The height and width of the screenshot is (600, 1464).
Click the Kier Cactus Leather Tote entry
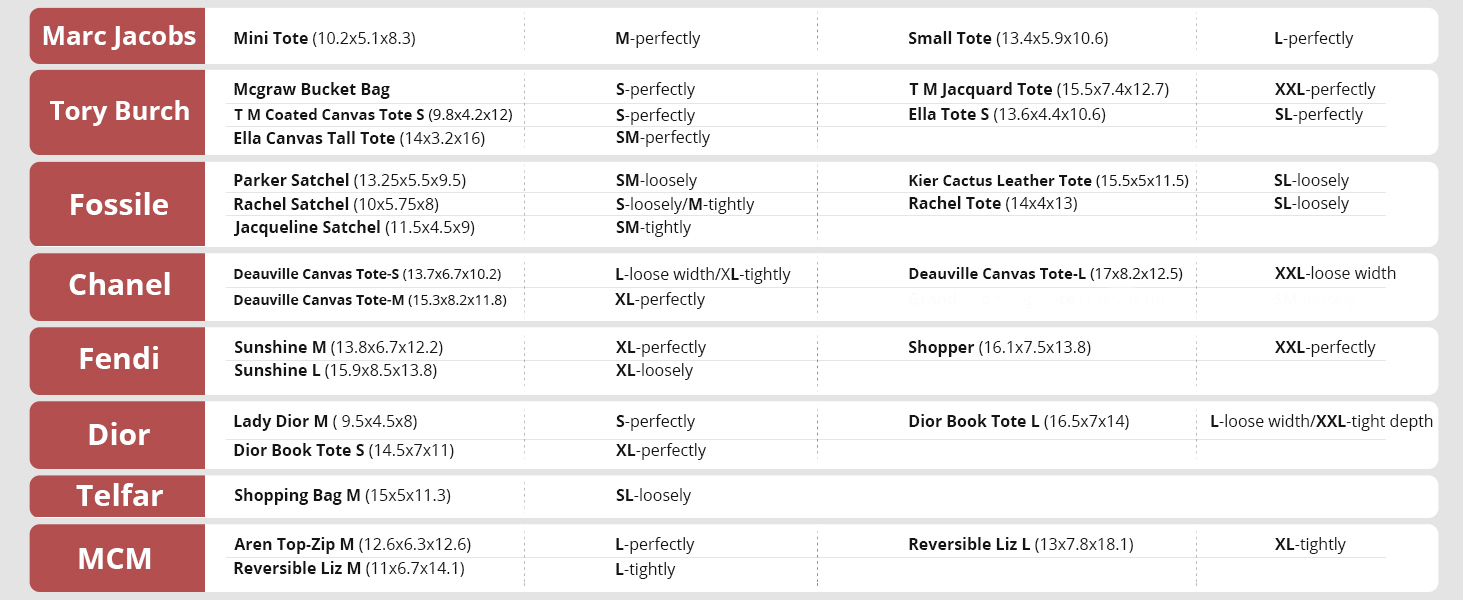pos(1048,181)
